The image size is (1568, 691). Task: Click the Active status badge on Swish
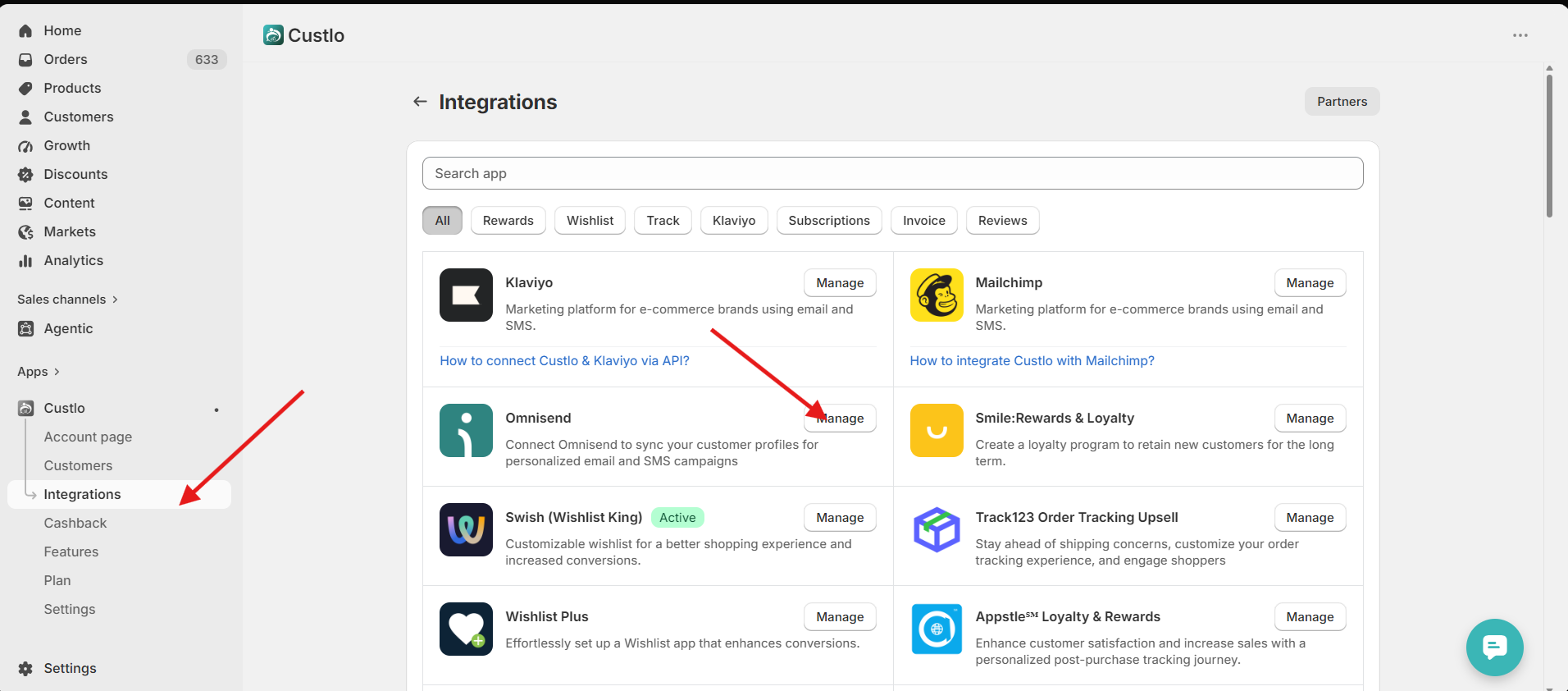(x=677, y=517)
